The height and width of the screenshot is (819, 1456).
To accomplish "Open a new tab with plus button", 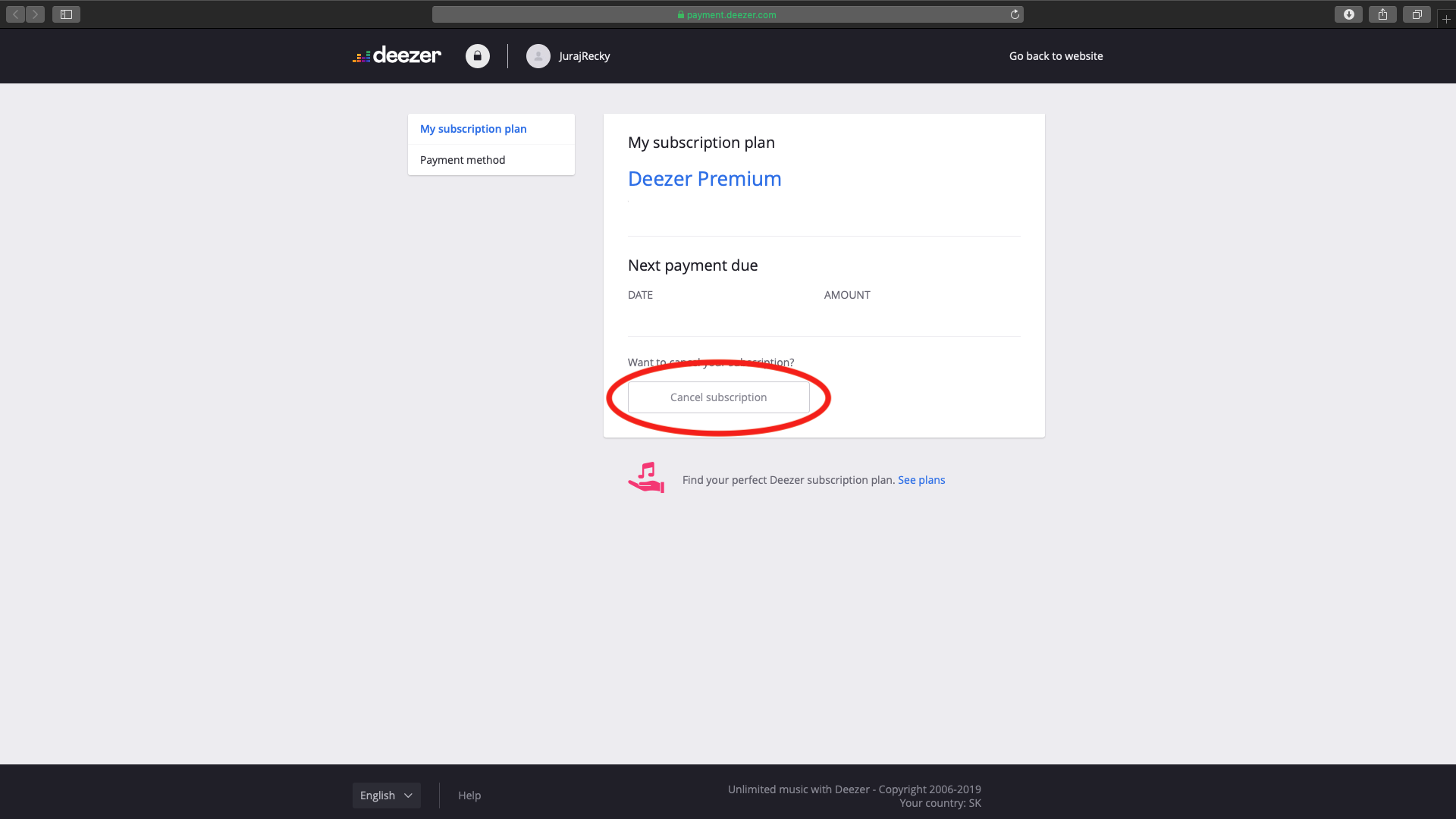I will point(1446,19).
